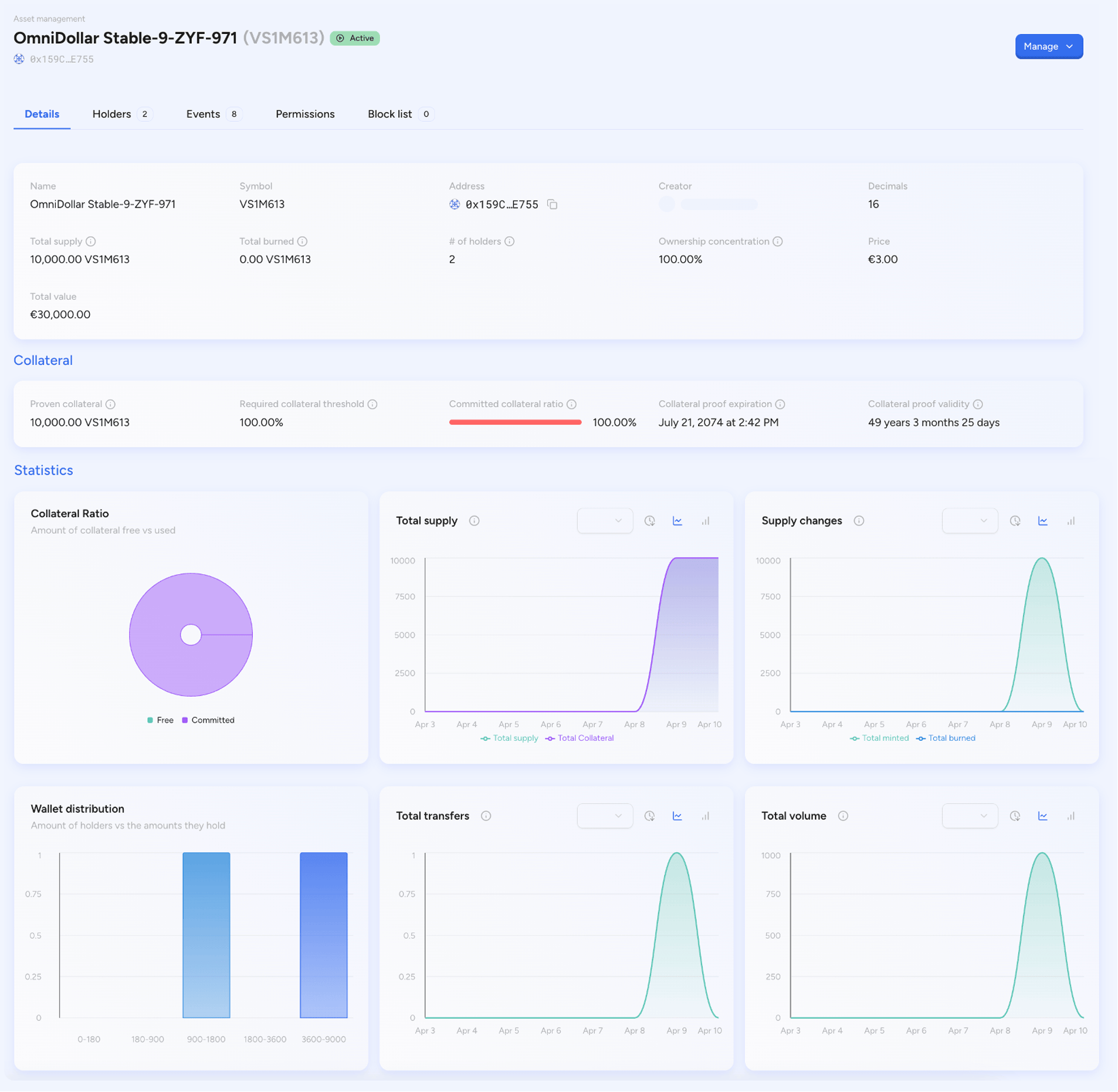Switch Total supply chart to bar view
Image resolution: width=1118 pixels, height=1092 pixels.
[x=705, y=520]
